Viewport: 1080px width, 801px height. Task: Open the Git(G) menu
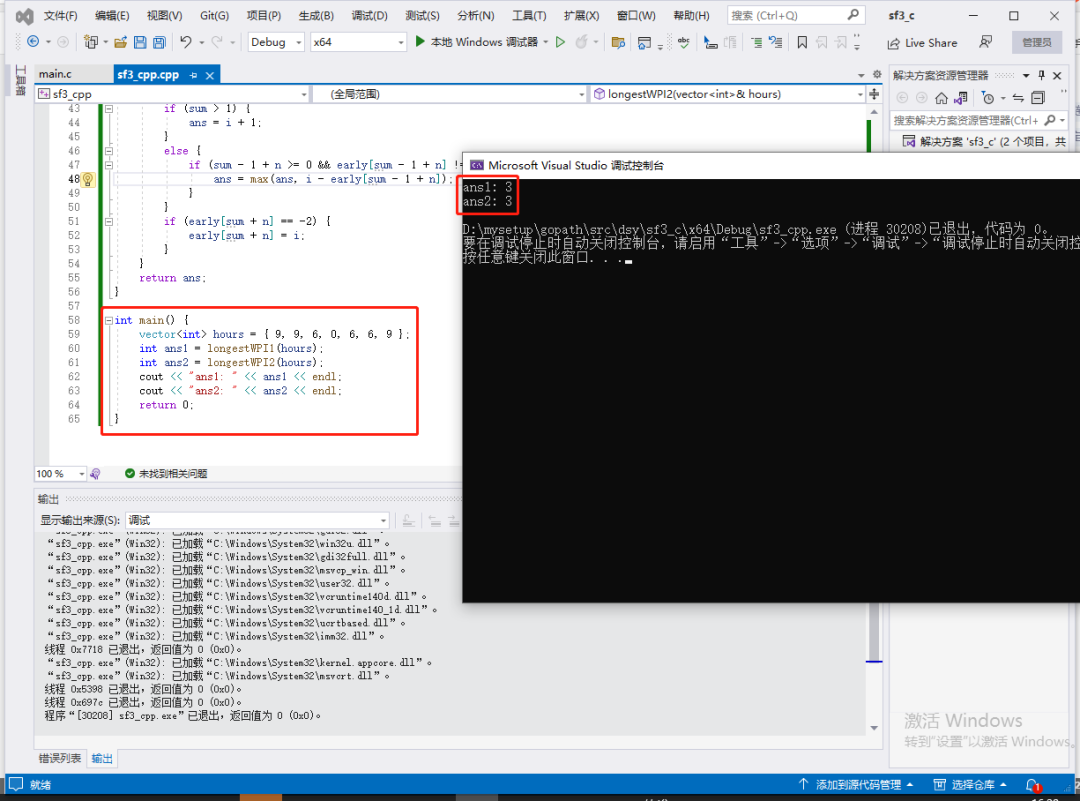(214, 15)
